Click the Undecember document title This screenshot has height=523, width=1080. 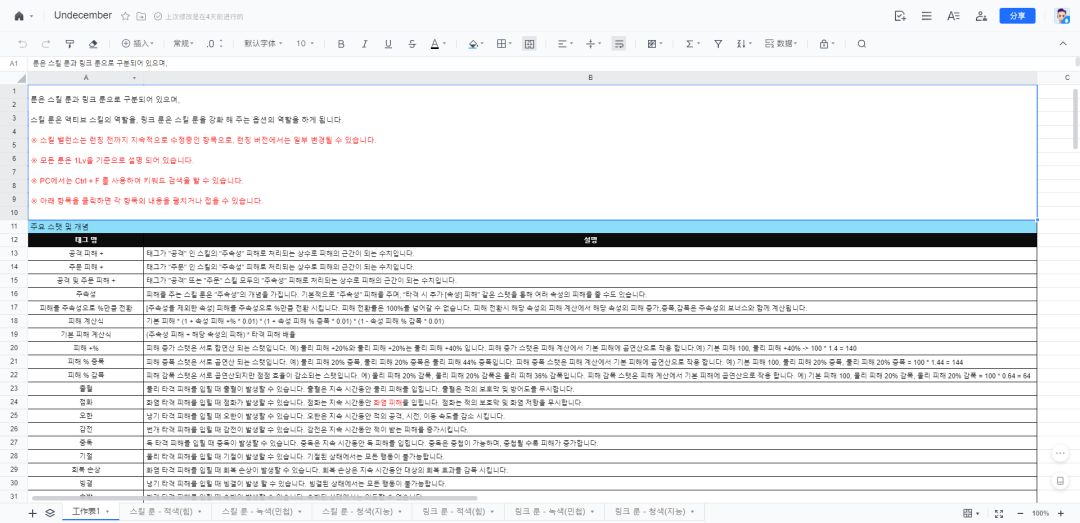point(83,15)
